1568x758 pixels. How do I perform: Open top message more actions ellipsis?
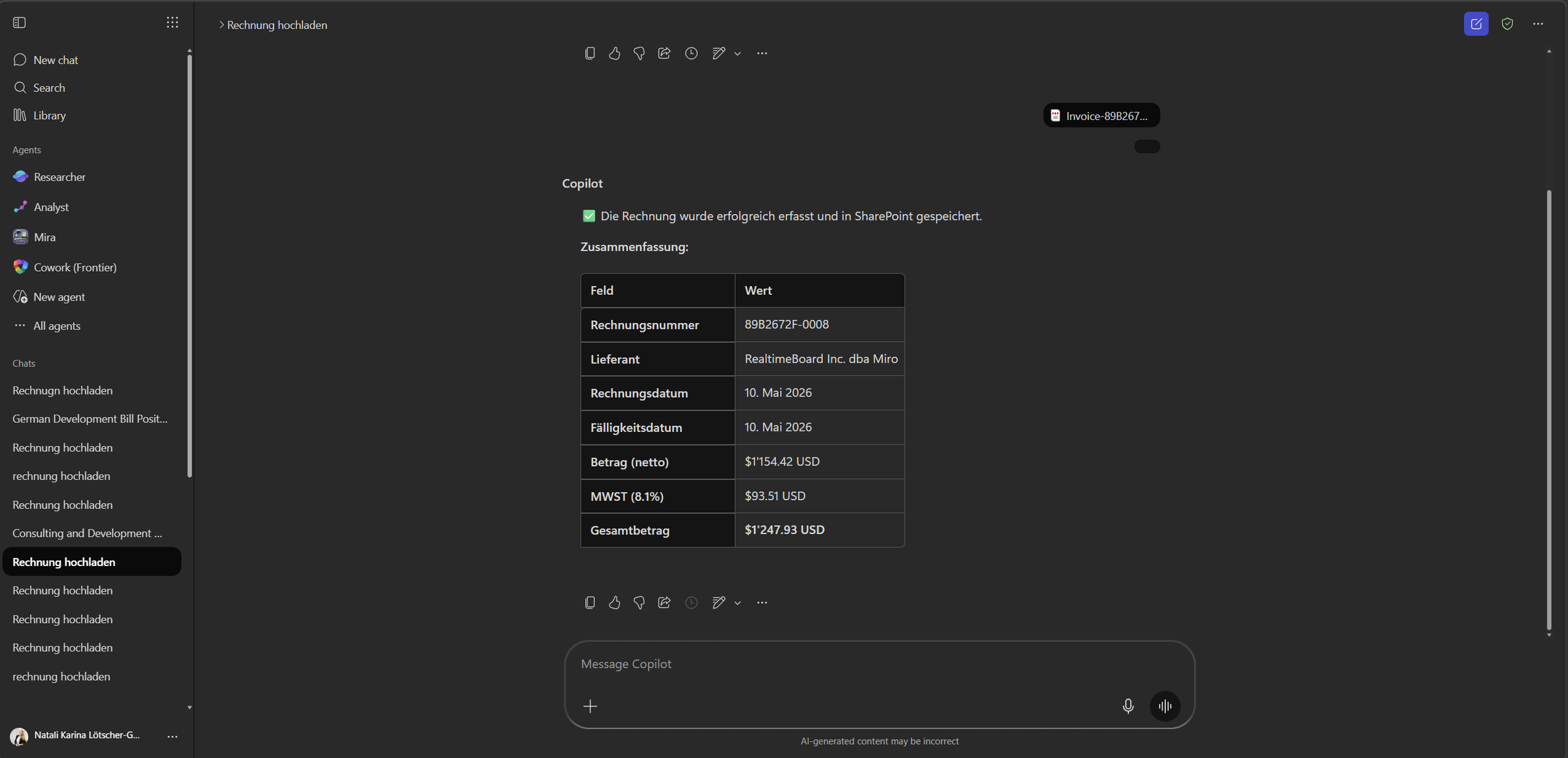pyautogui.click(x=762, y=53)
